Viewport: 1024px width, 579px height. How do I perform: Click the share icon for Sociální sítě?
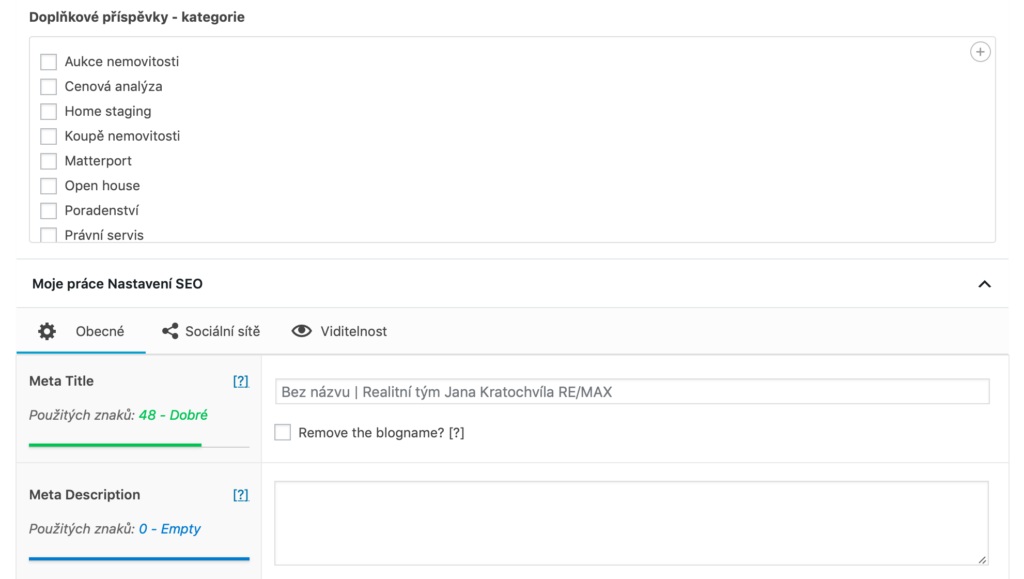coord(170,331)
